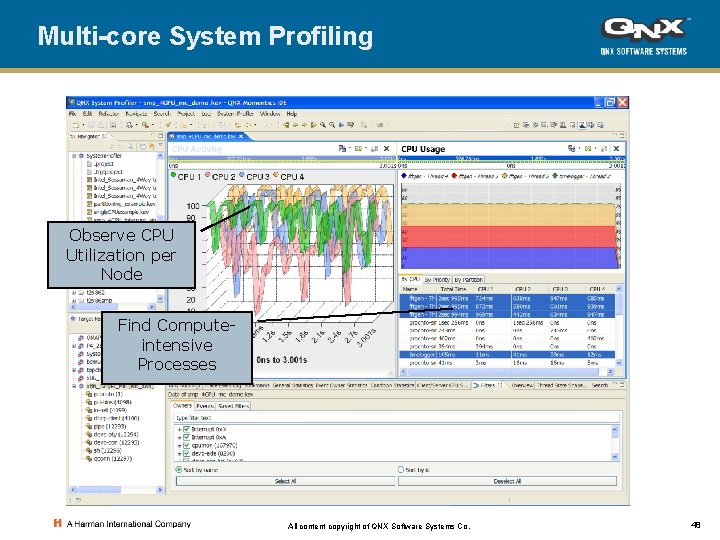Viewport: 720px width, 540px height.
Task: Open the Navigator view menu triangle
Action: pos(161,146)
